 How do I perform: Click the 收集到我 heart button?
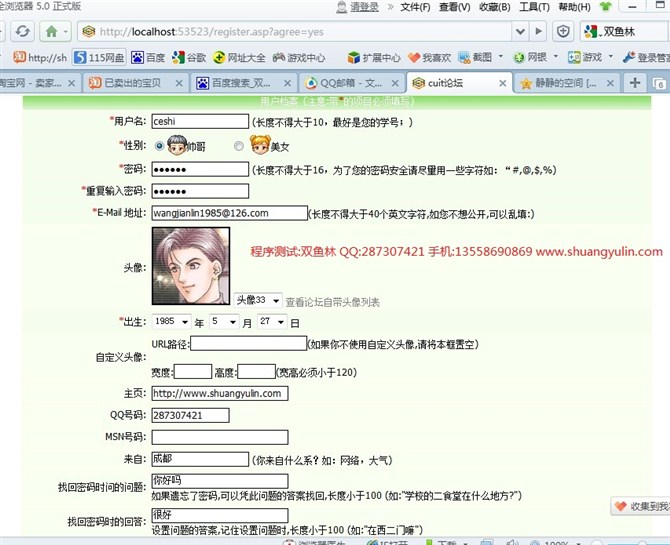pos(641,506)
